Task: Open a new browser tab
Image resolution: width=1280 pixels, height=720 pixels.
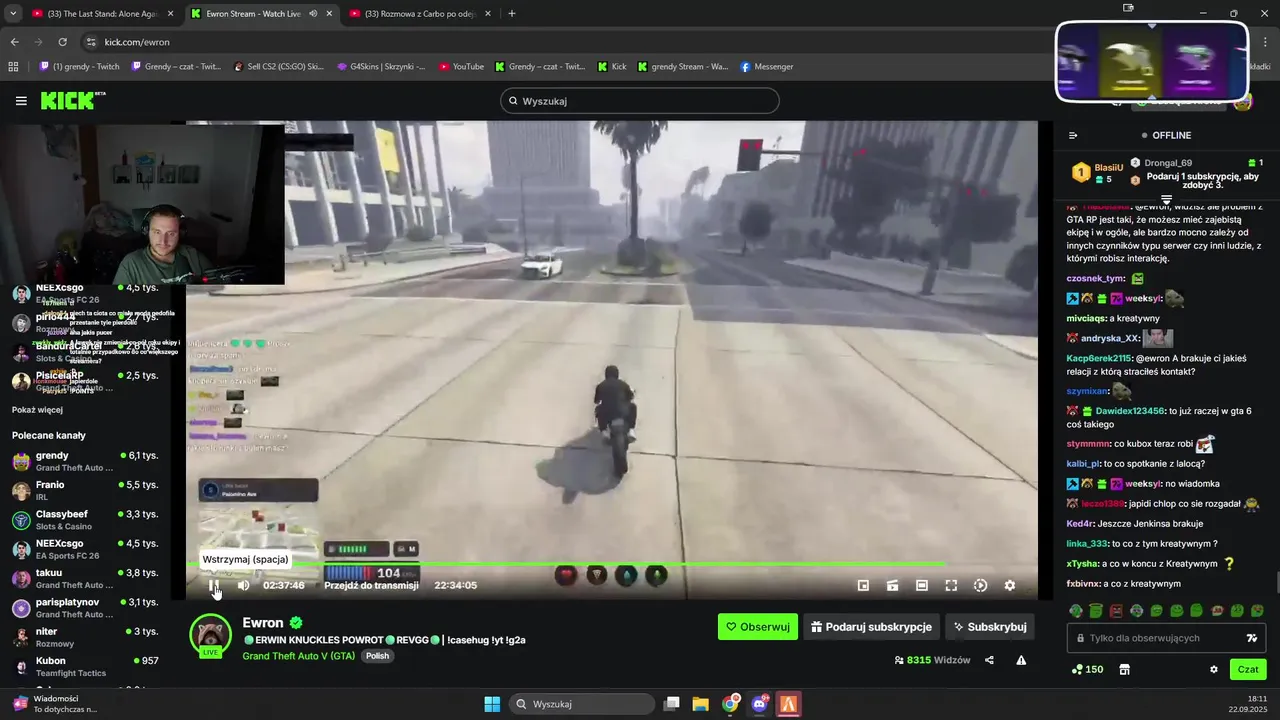Action: (x=512, y=14)
